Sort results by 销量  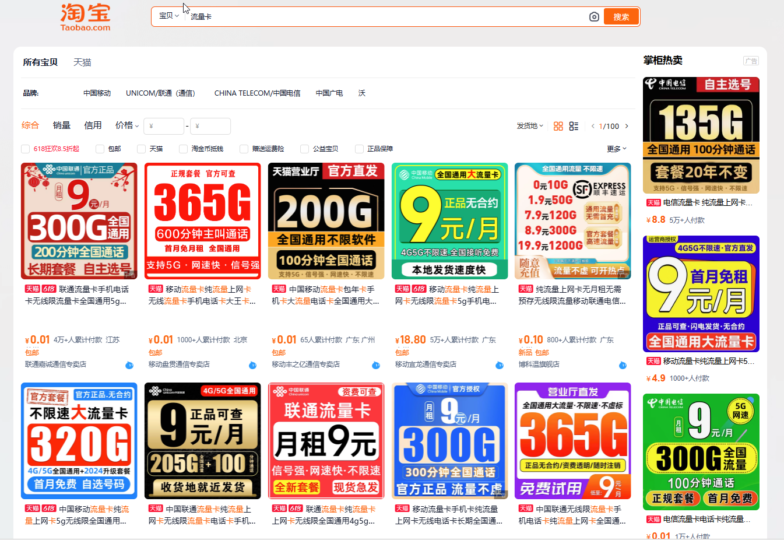pos(62,125)
